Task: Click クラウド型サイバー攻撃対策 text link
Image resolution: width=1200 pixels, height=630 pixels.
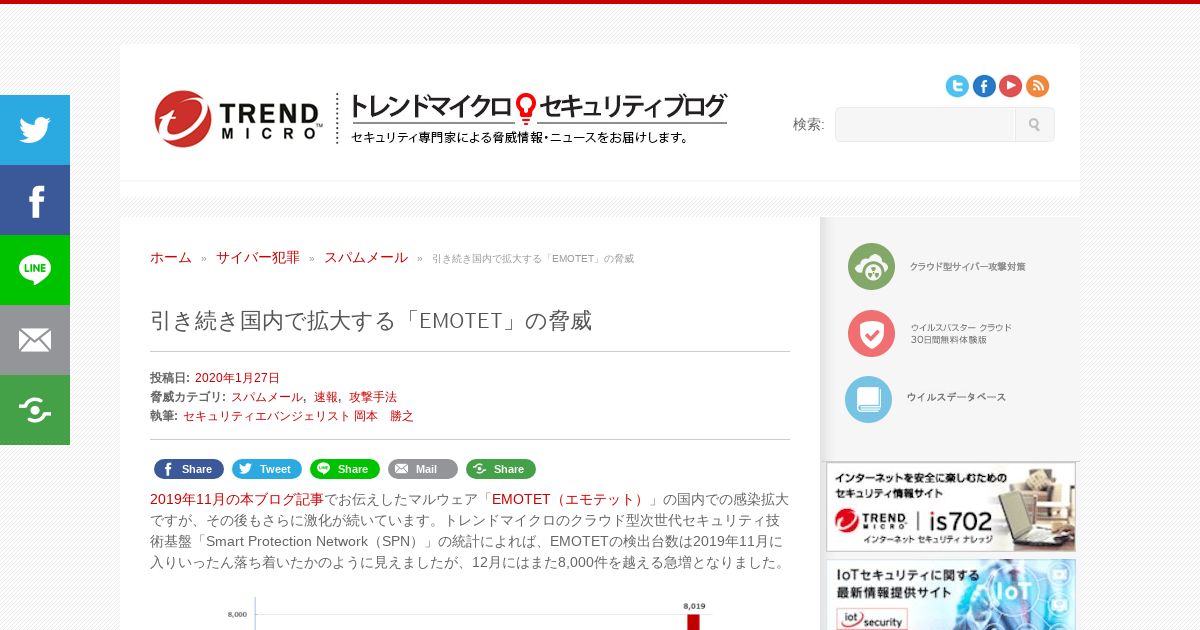Action: coord(967,267)
